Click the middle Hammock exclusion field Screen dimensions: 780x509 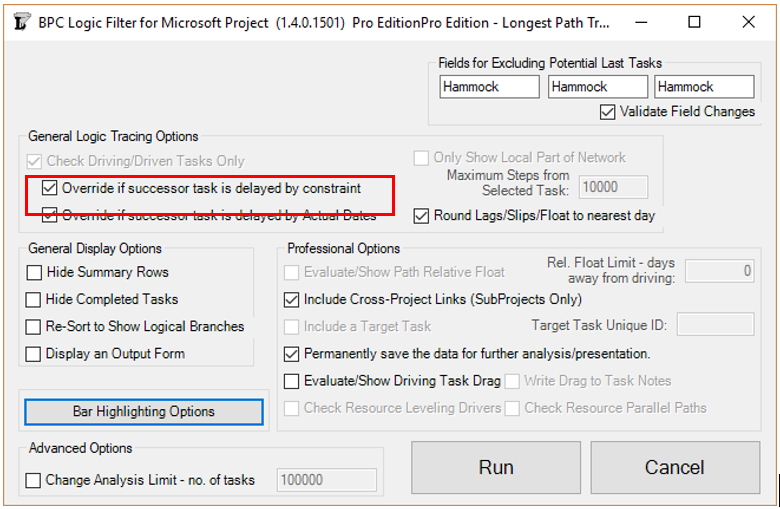click(597, 87)
